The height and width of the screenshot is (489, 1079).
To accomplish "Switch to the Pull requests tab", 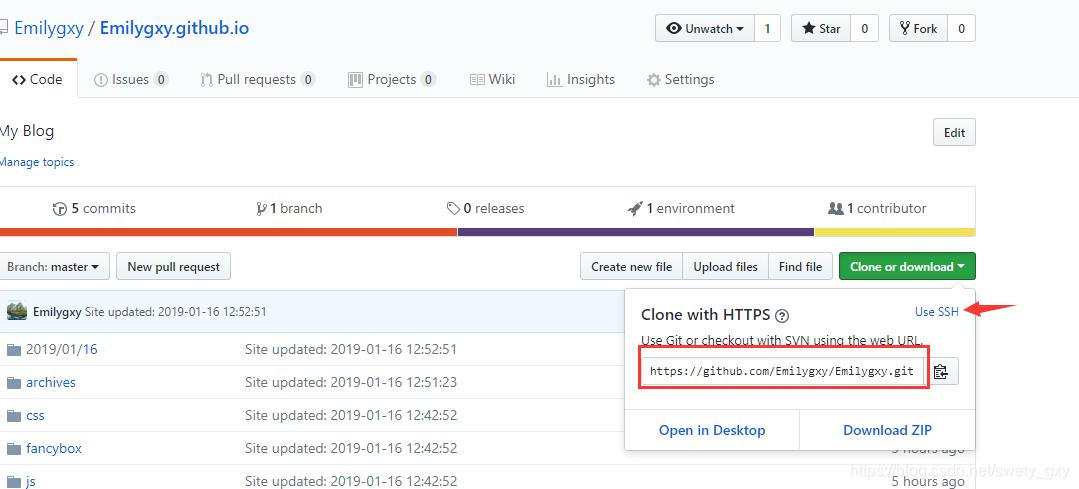I will tap(257, 79).
